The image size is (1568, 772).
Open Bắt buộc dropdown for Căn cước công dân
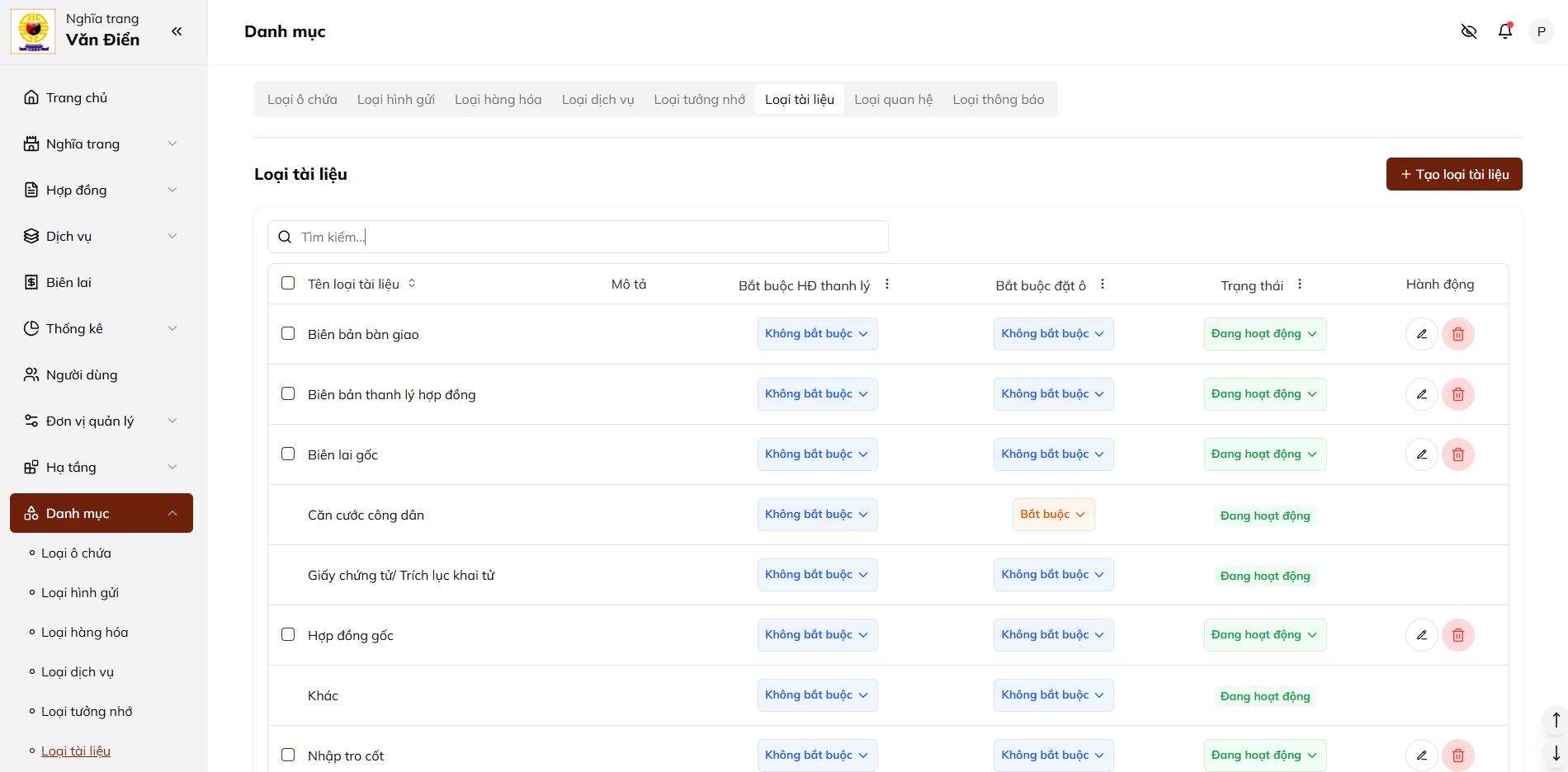(x=1053, y=515)
